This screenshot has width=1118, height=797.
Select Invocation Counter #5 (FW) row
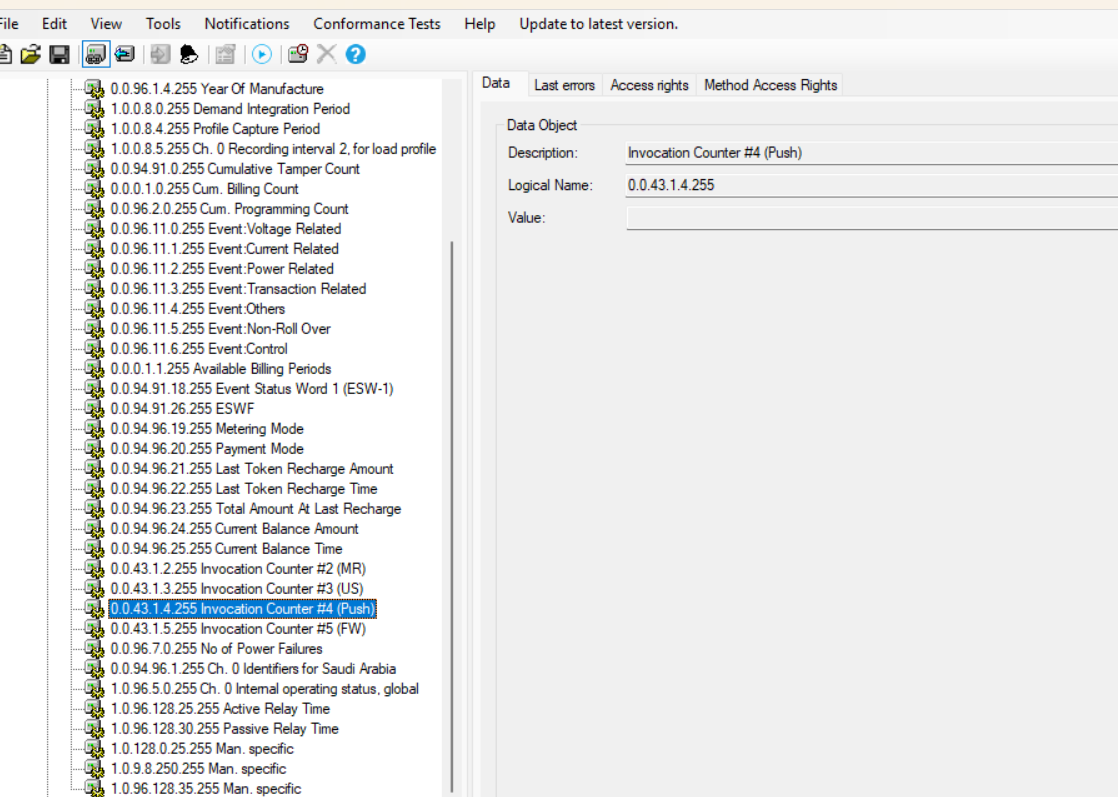click(x=238, y=629)
